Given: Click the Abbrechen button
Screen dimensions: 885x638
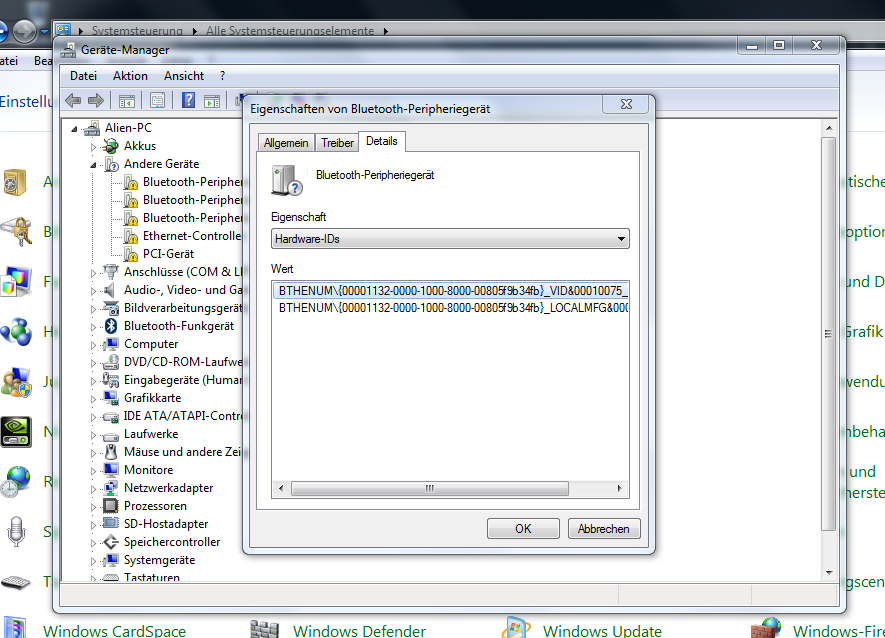Looking at the screenshot, I should click(x=604, y=529).
